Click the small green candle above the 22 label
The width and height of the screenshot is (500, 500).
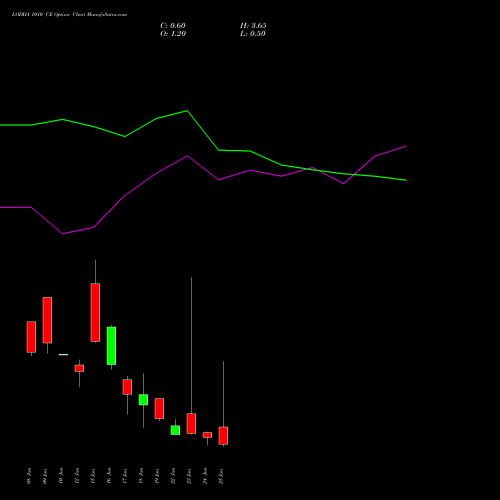(x=175, y=430)
